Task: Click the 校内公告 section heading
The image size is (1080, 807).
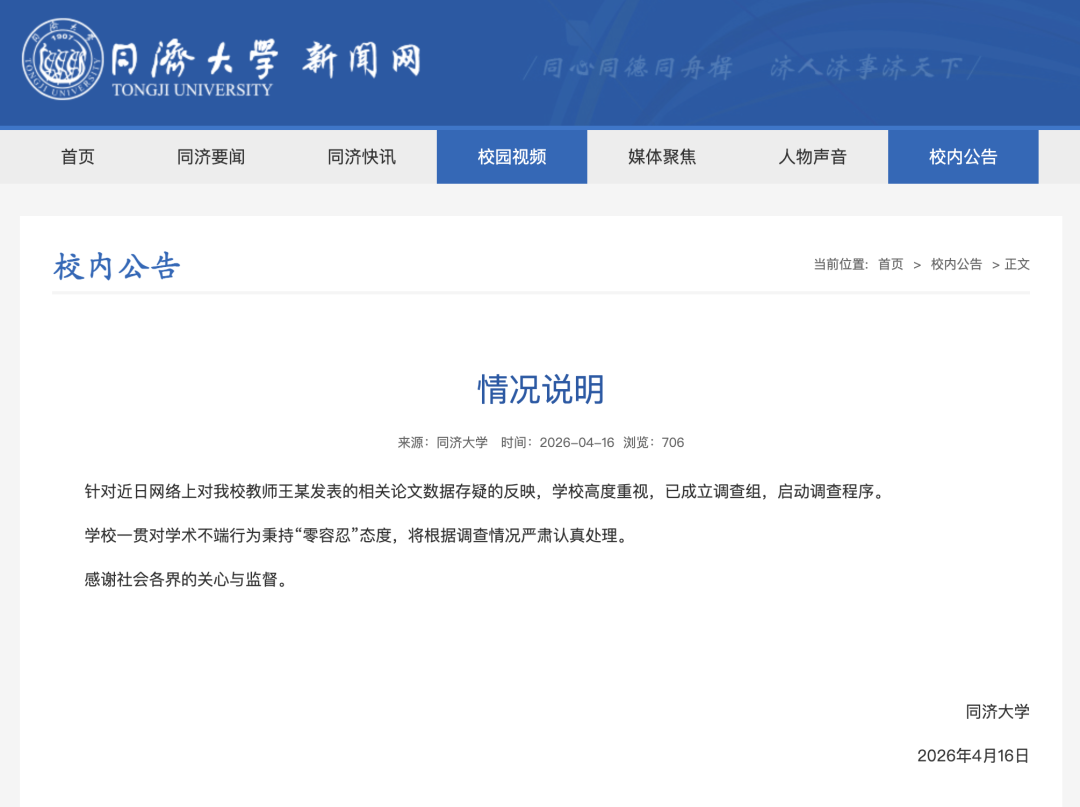Action: pos(117,267)
